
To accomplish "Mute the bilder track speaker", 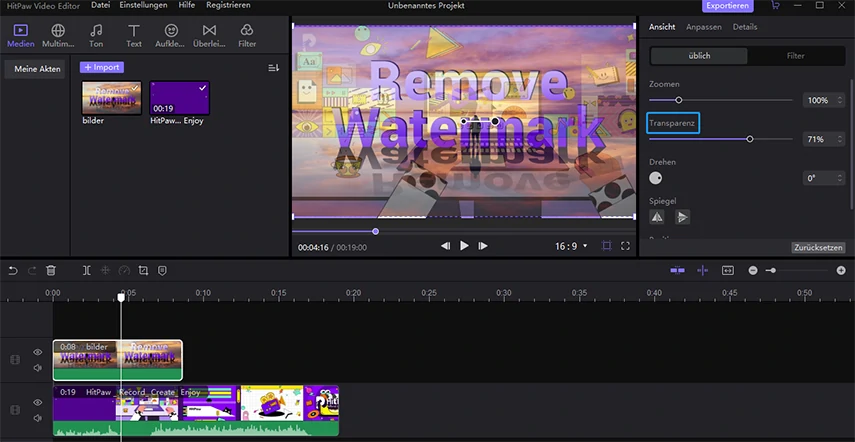I will [x=38, y=368].
